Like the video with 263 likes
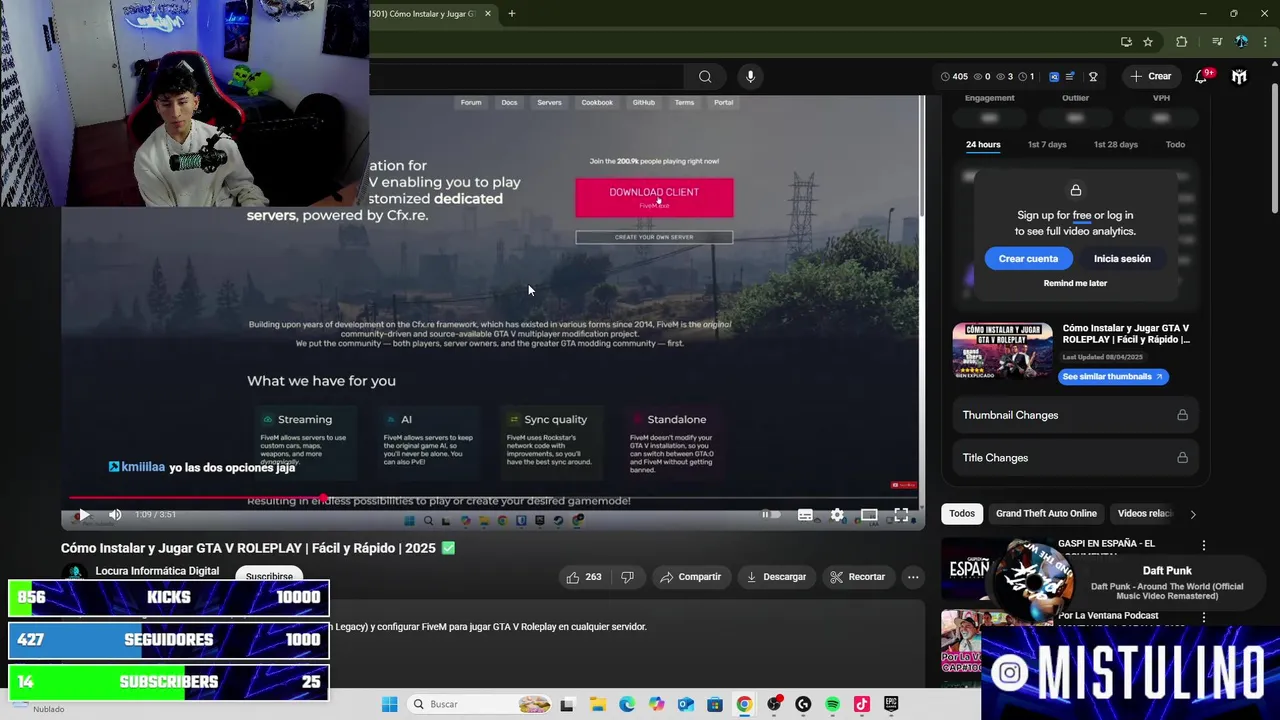Screen dimensions: 1280x720 coord(583,577)
